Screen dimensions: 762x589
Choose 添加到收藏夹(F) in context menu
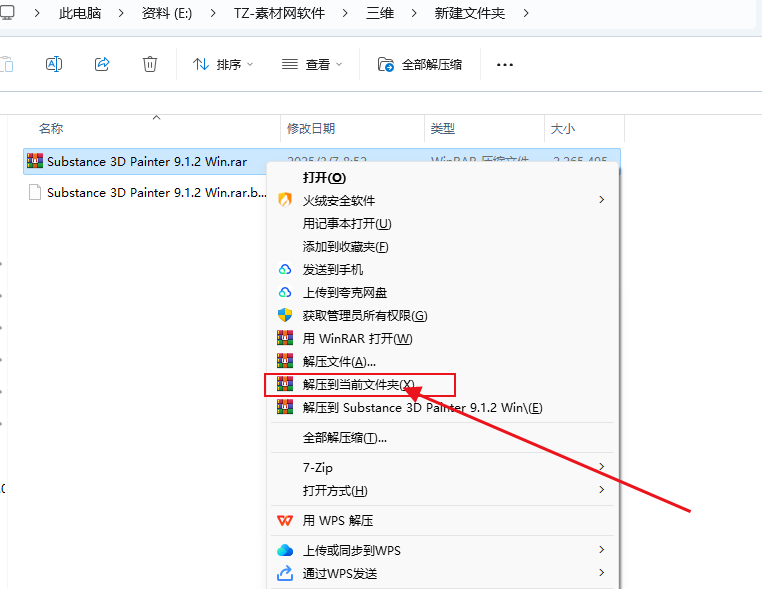coord(346,246)
